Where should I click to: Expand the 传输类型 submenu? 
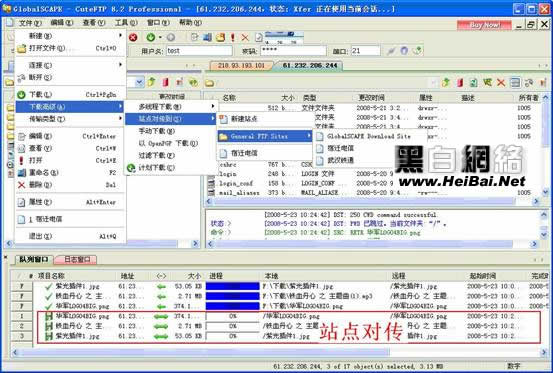[70, 119]
